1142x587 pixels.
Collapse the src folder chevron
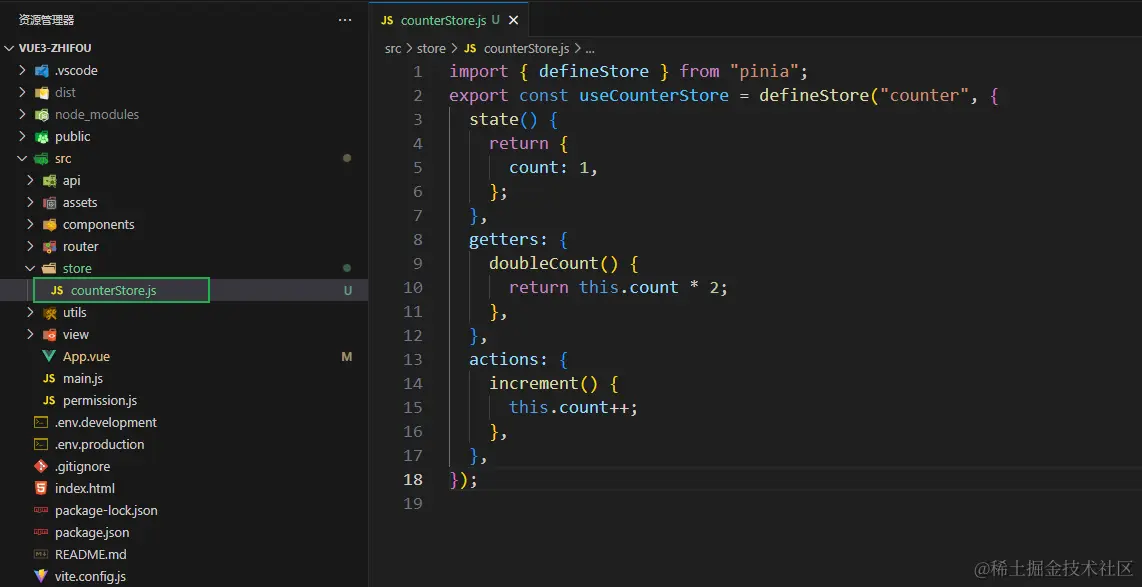coord(23,158)
